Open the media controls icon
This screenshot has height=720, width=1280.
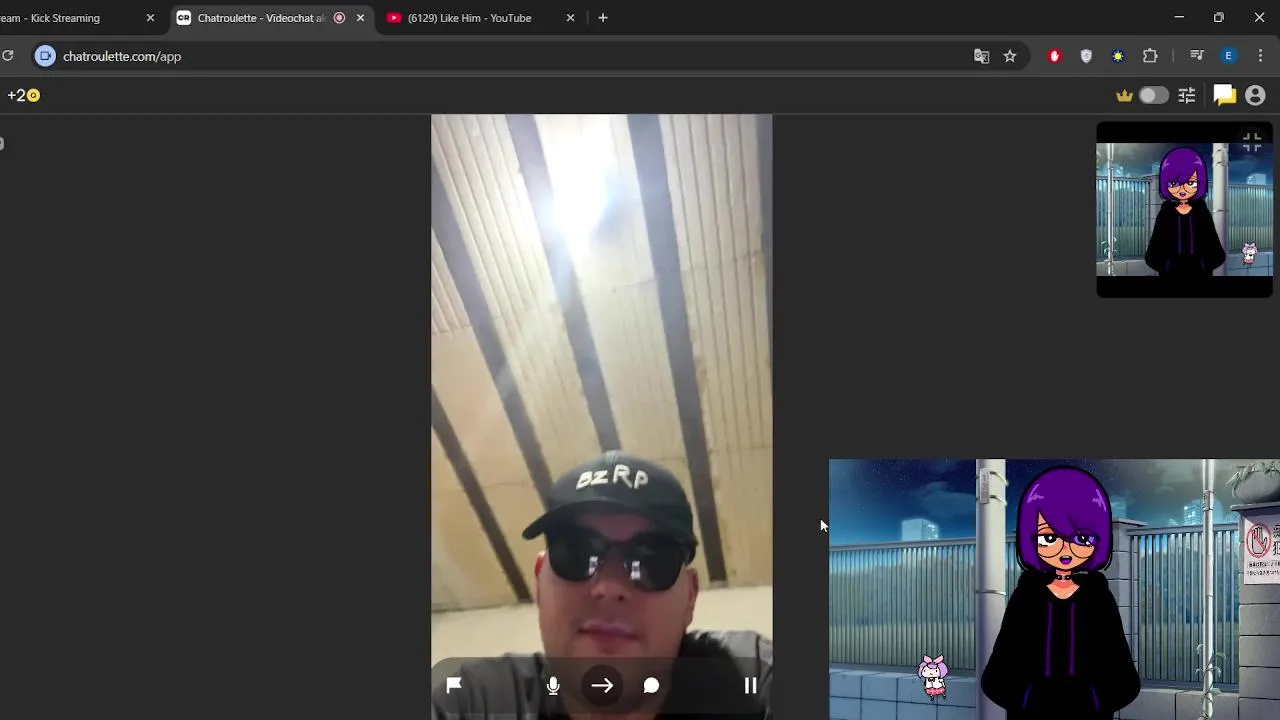(1196, 56)
